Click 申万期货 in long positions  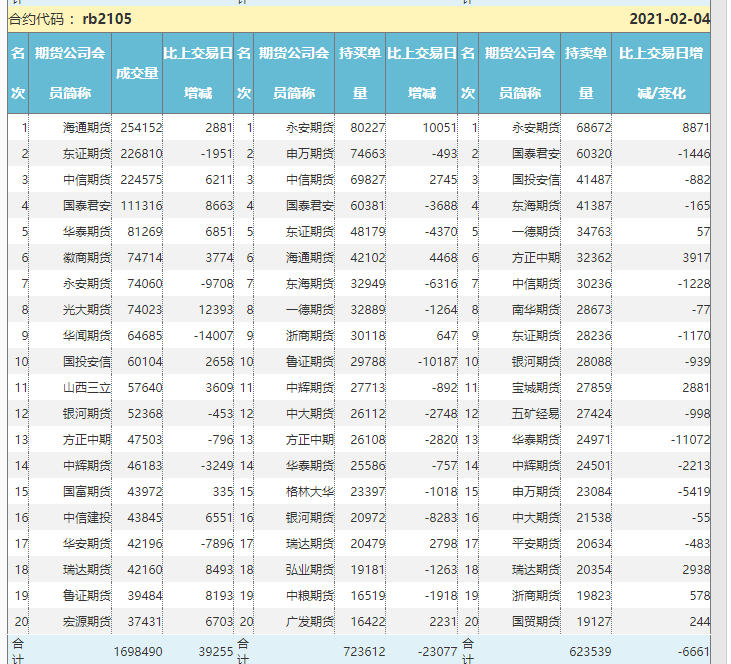(x=310, y=154)
